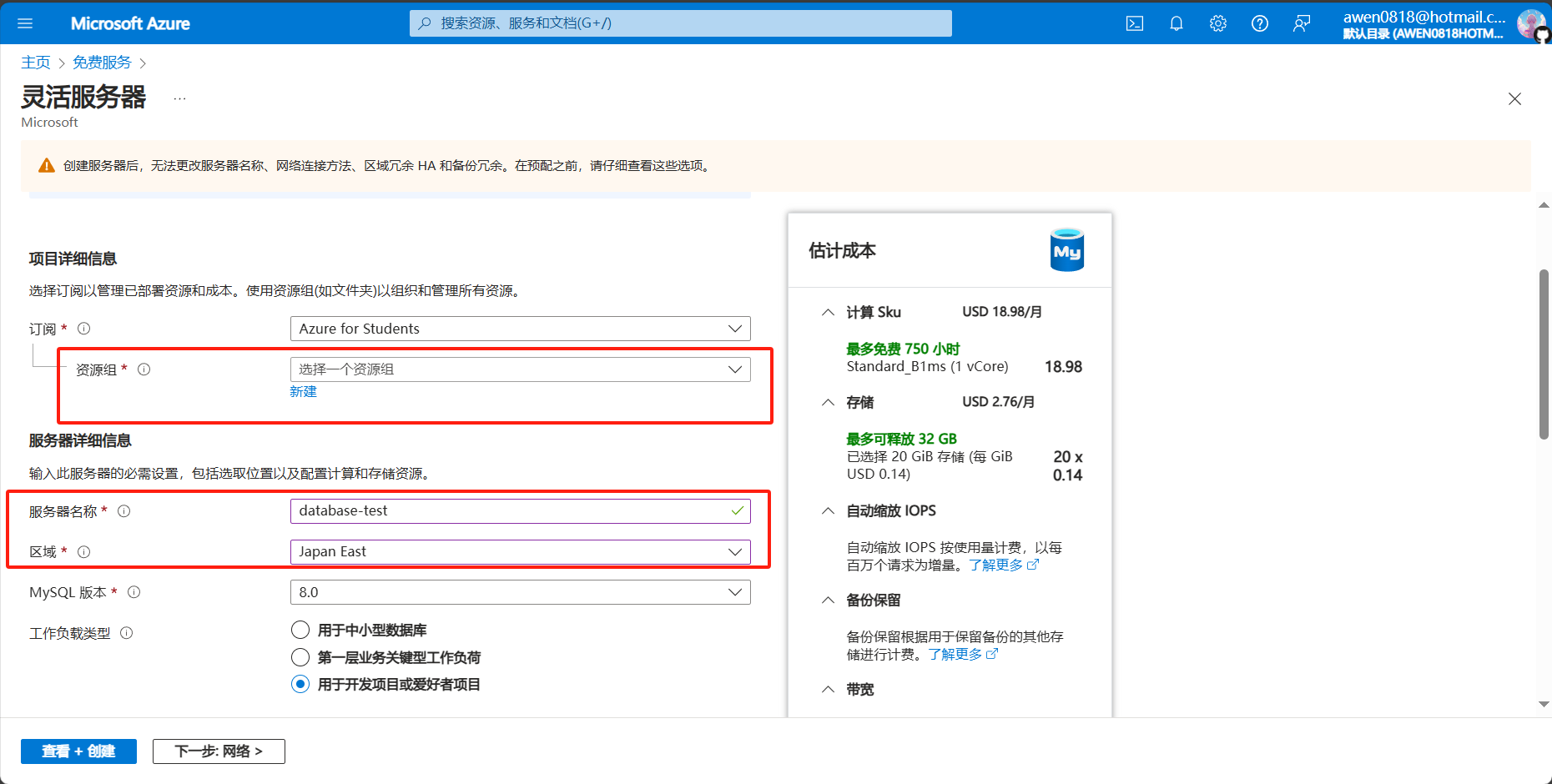Image resolution: width=1552 pixels, height=784 pixels.
Task: Click the USD 18.98/月 price
Action: click(x=1002, y=312)
